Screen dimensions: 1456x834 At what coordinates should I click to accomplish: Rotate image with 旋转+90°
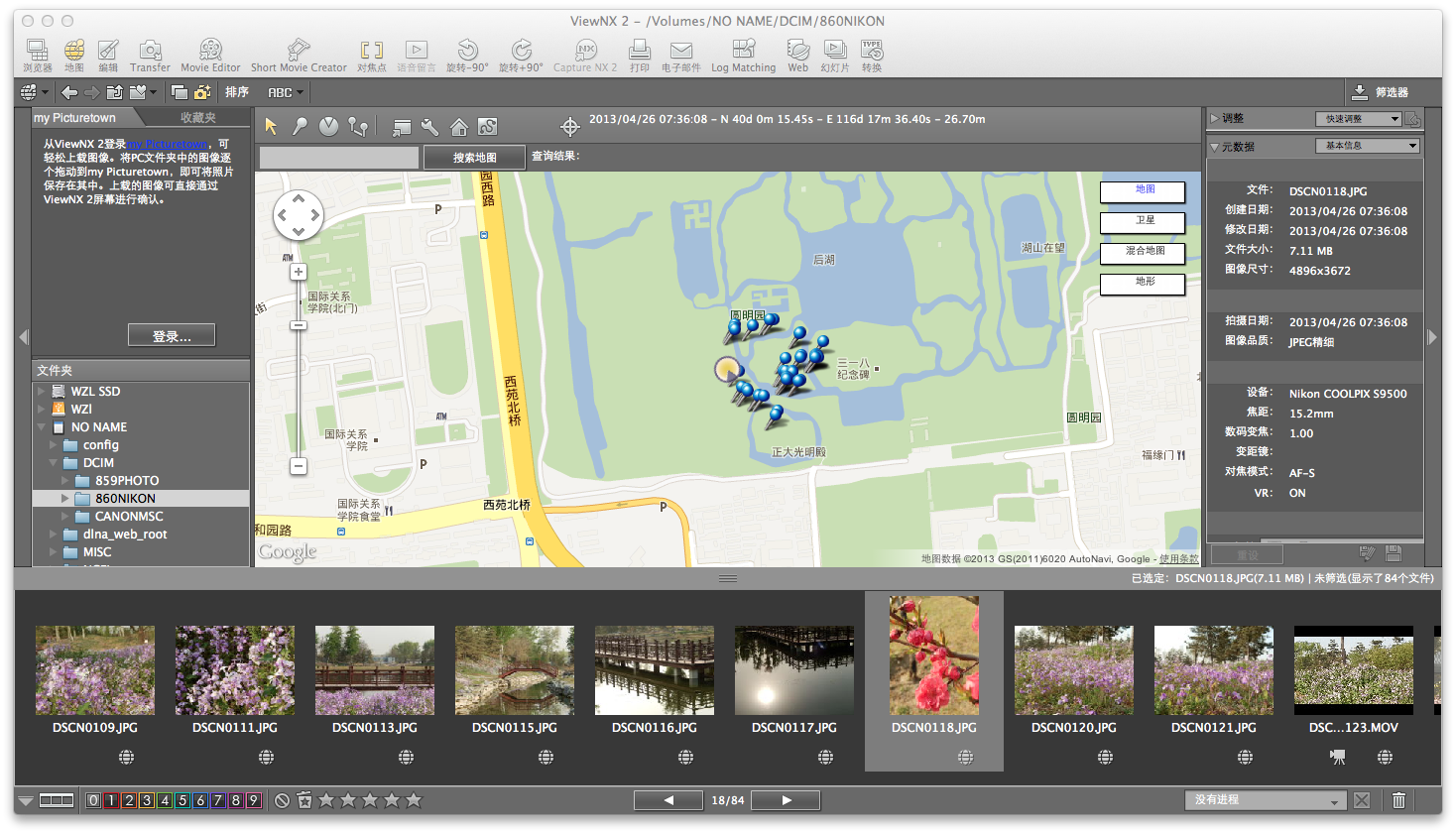pos(521,56)
